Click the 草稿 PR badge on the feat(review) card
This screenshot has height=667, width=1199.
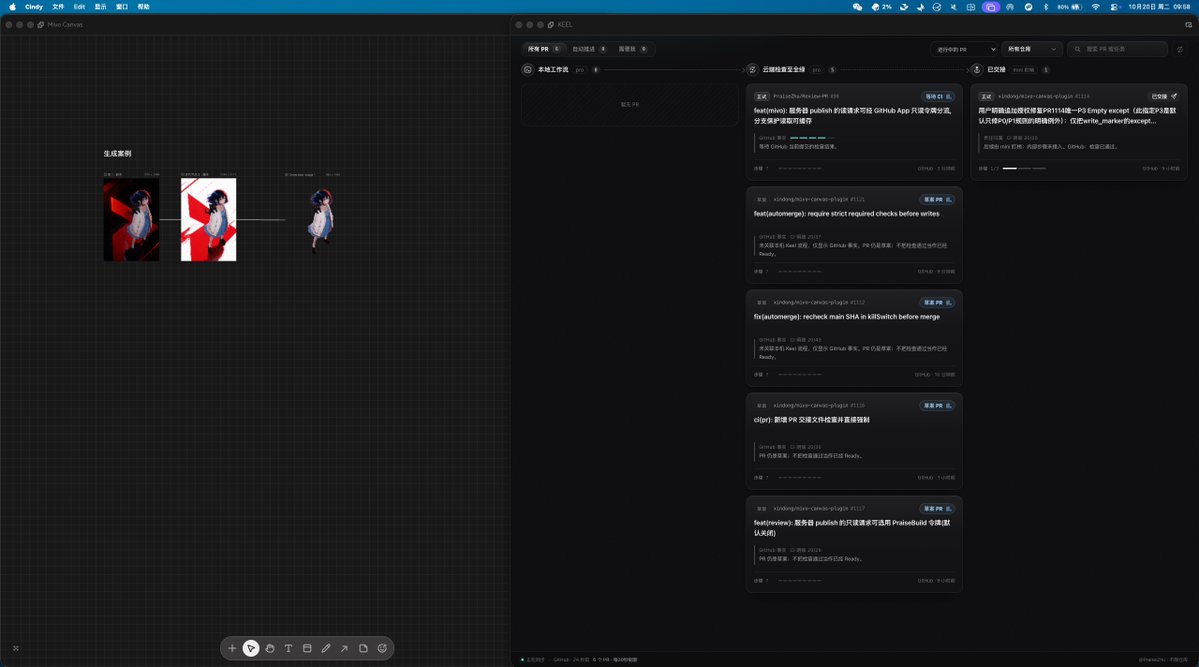(x=937, y=509)
